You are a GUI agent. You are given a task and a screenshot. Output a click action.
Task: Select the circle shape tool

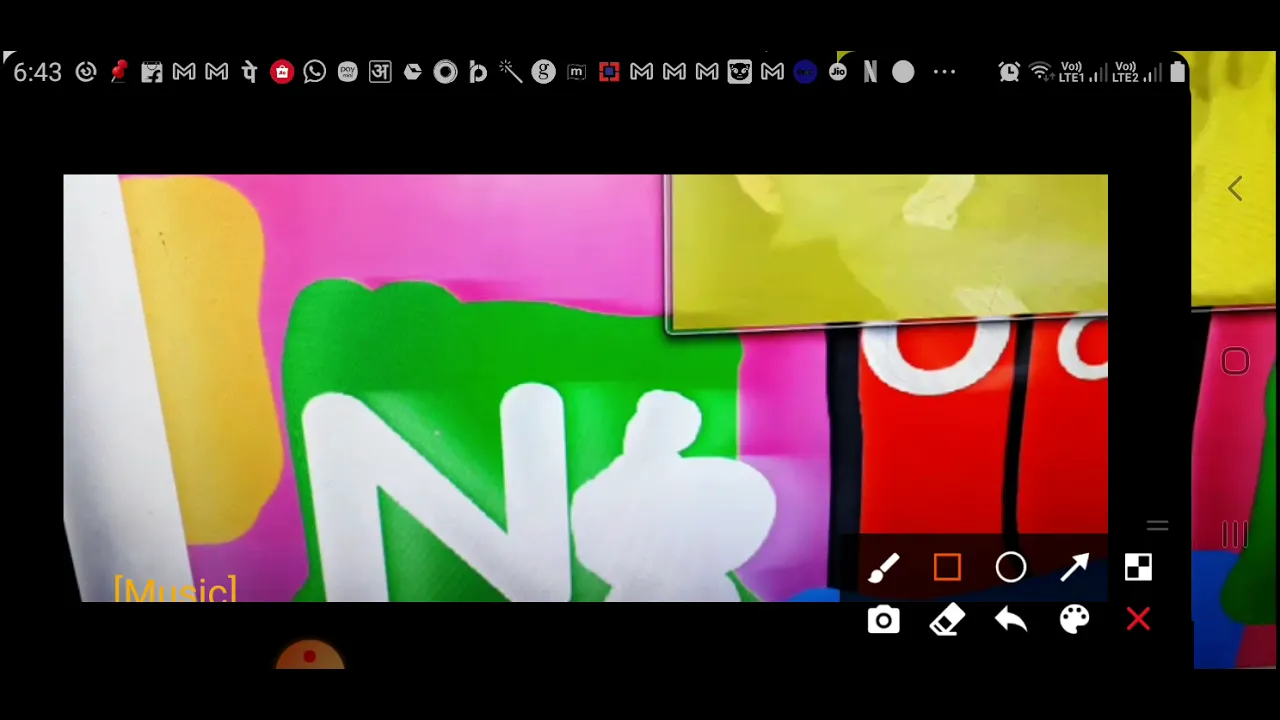[1011, 568]
